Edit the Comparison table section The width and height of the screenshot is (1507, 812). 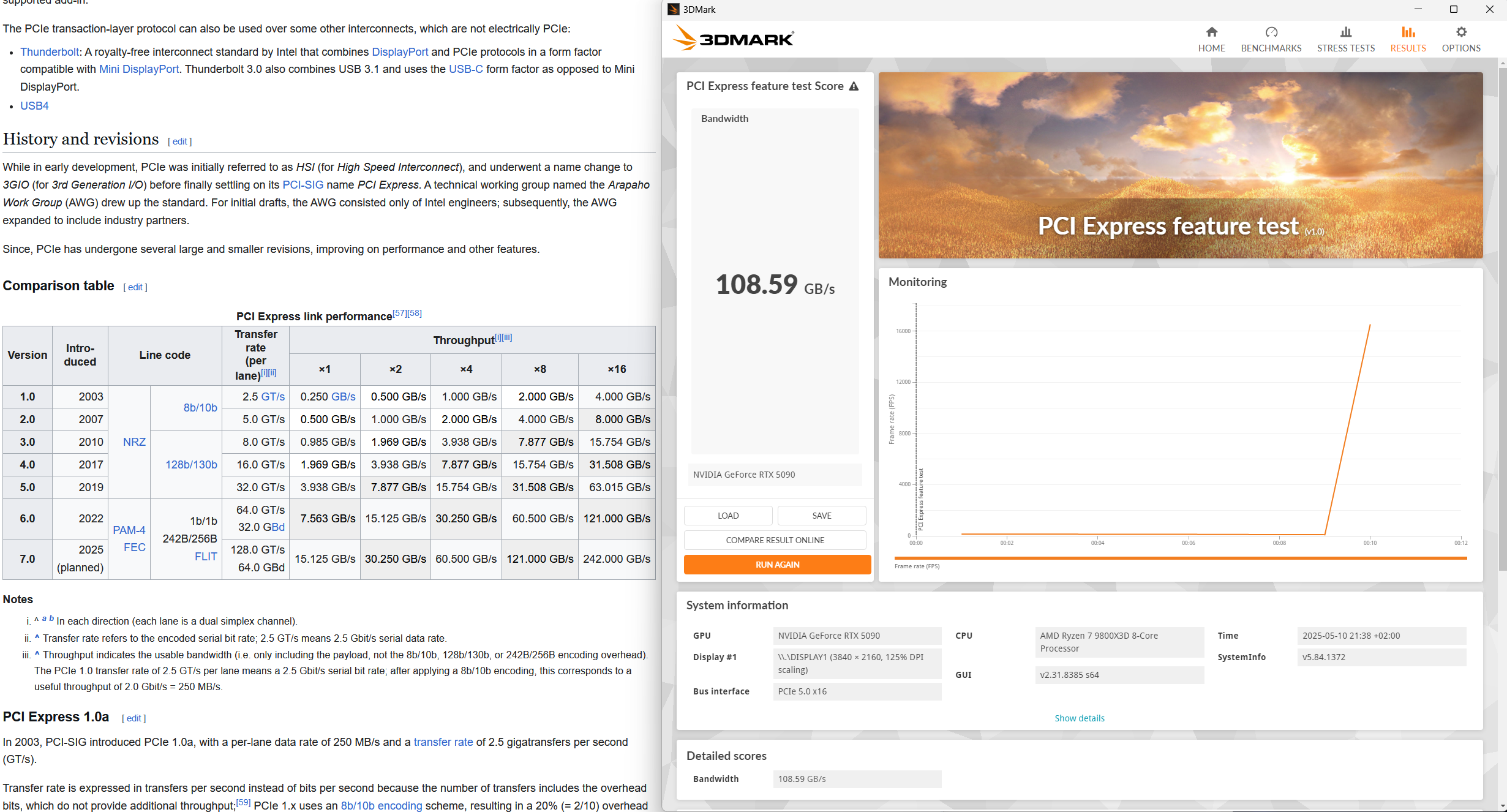pos(135,287)
